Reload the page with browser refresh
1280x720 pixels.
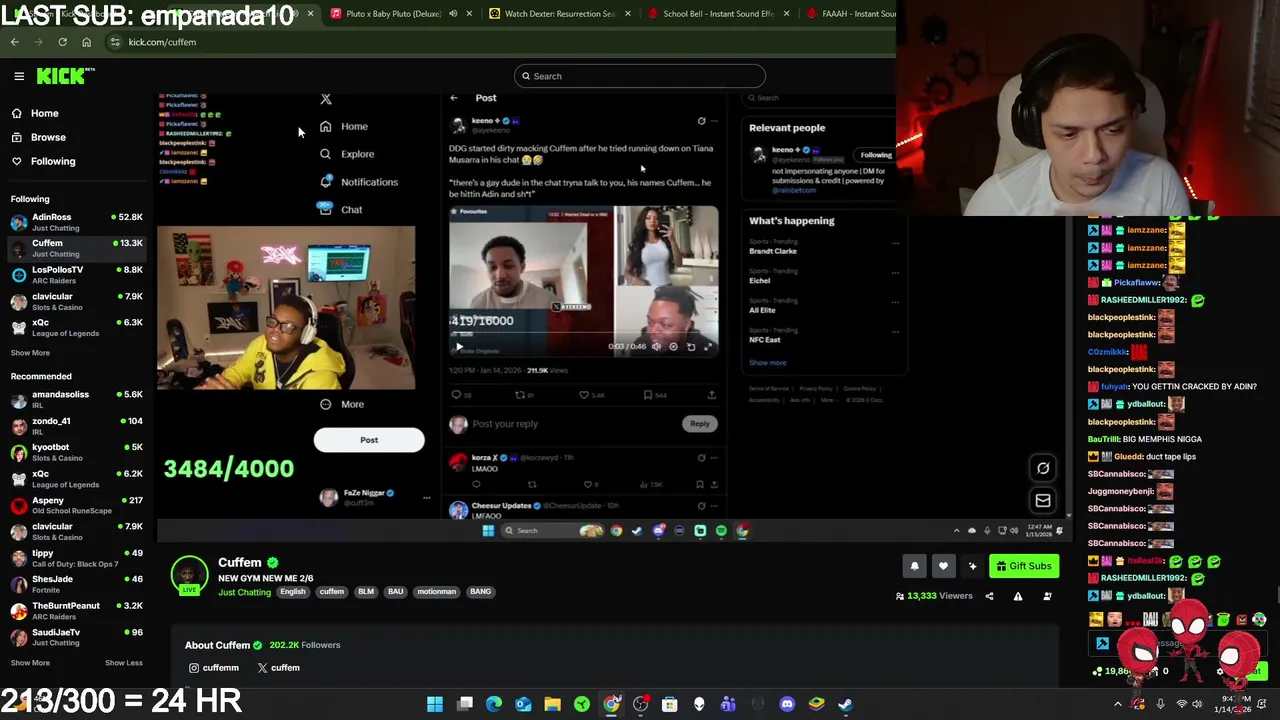(x=62, y=42)
